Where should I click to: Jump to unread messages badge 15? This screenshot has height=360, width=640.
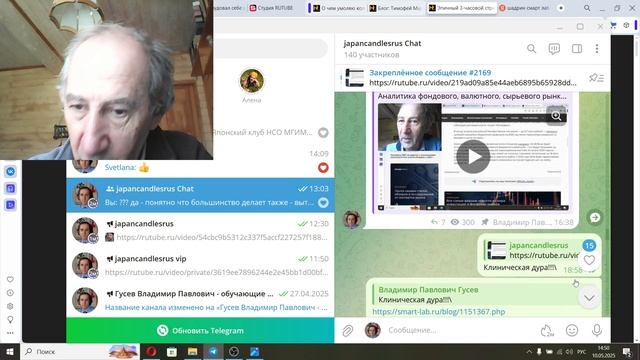pos(589,245)
